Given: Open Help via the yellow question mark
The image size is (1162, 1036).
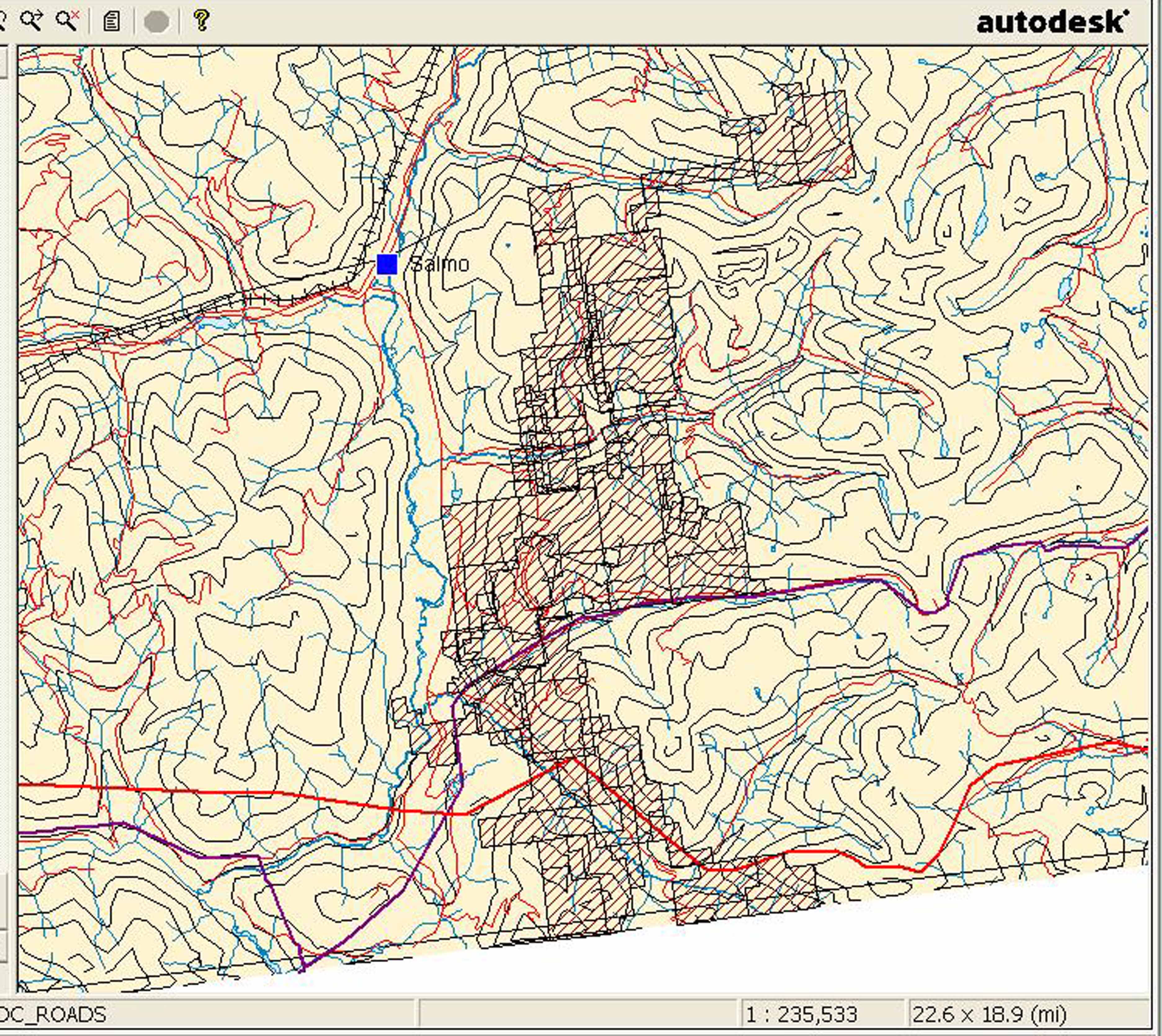Looking at the screenshot, I should pyautogui.click(x=202, y=21).
